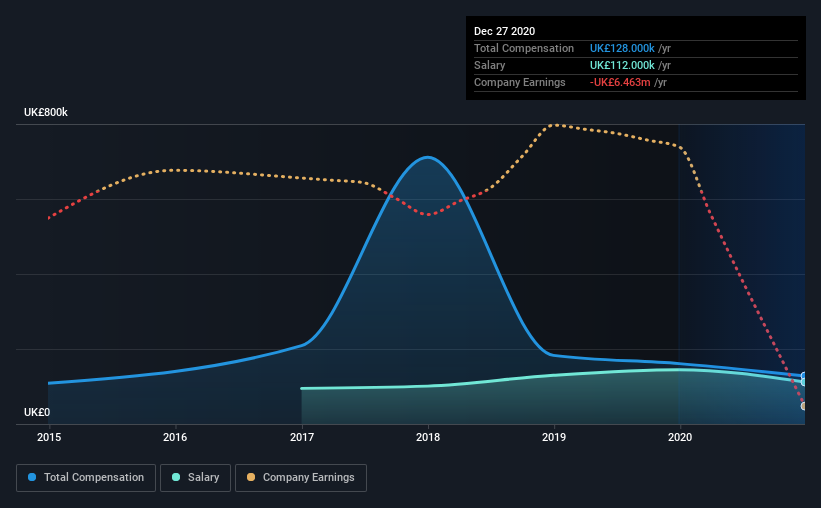Toggle the Total Compensation legend button

pos(86,478)
